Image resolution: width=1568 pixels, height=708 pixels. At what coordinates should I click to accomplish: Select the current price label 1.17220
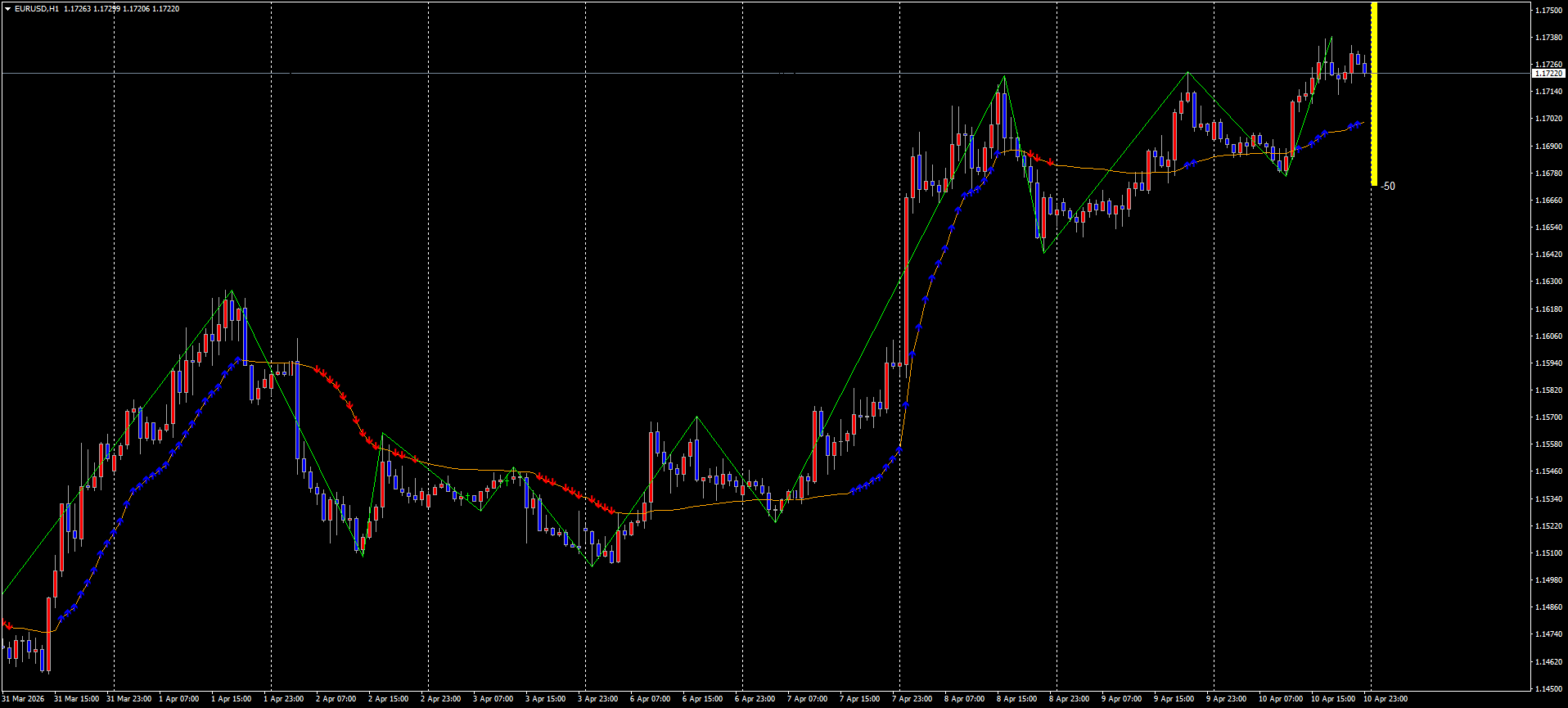pyautogui.click(x=1548, y=74)
